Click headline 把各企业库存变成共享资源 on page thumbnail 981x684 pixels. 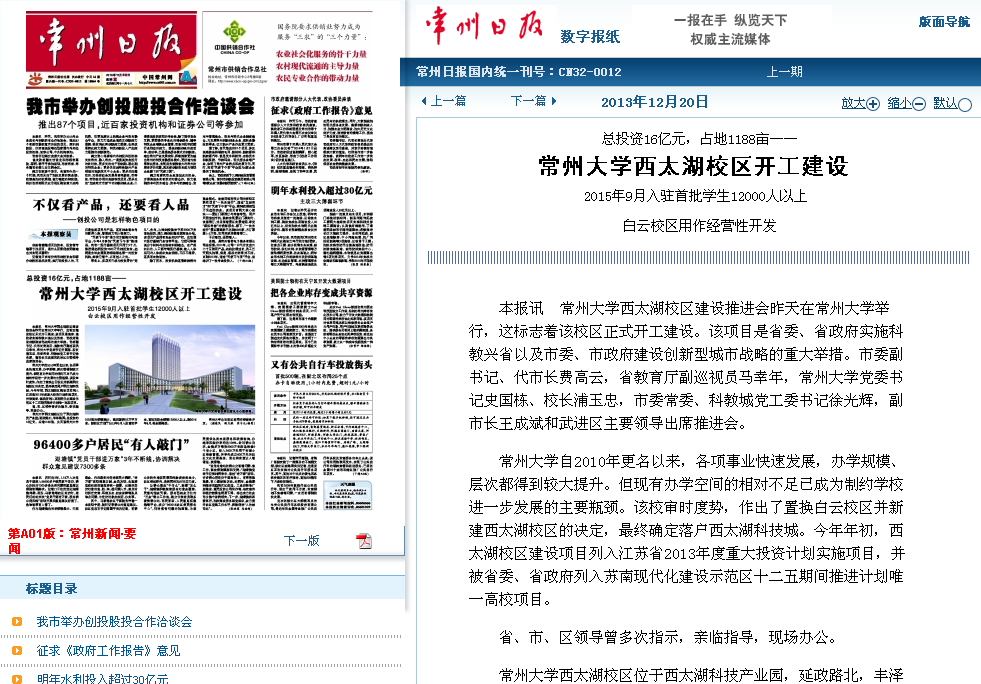click(322, 292)
